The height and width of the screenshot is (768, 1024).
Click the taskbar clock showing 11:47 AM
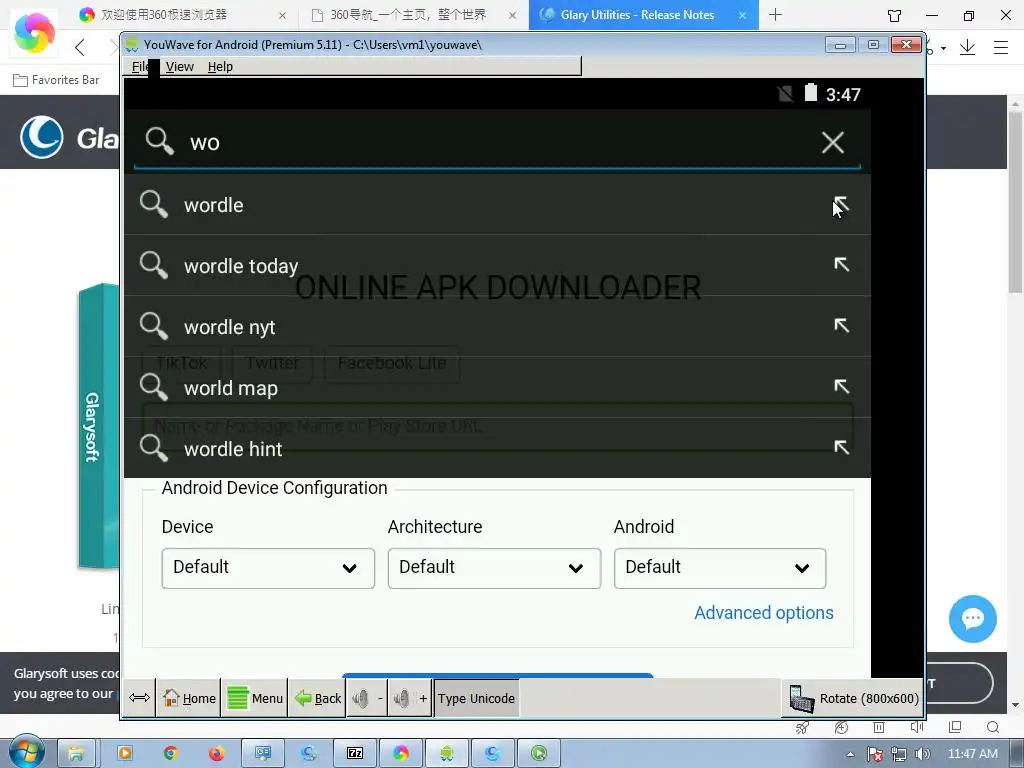972,754
